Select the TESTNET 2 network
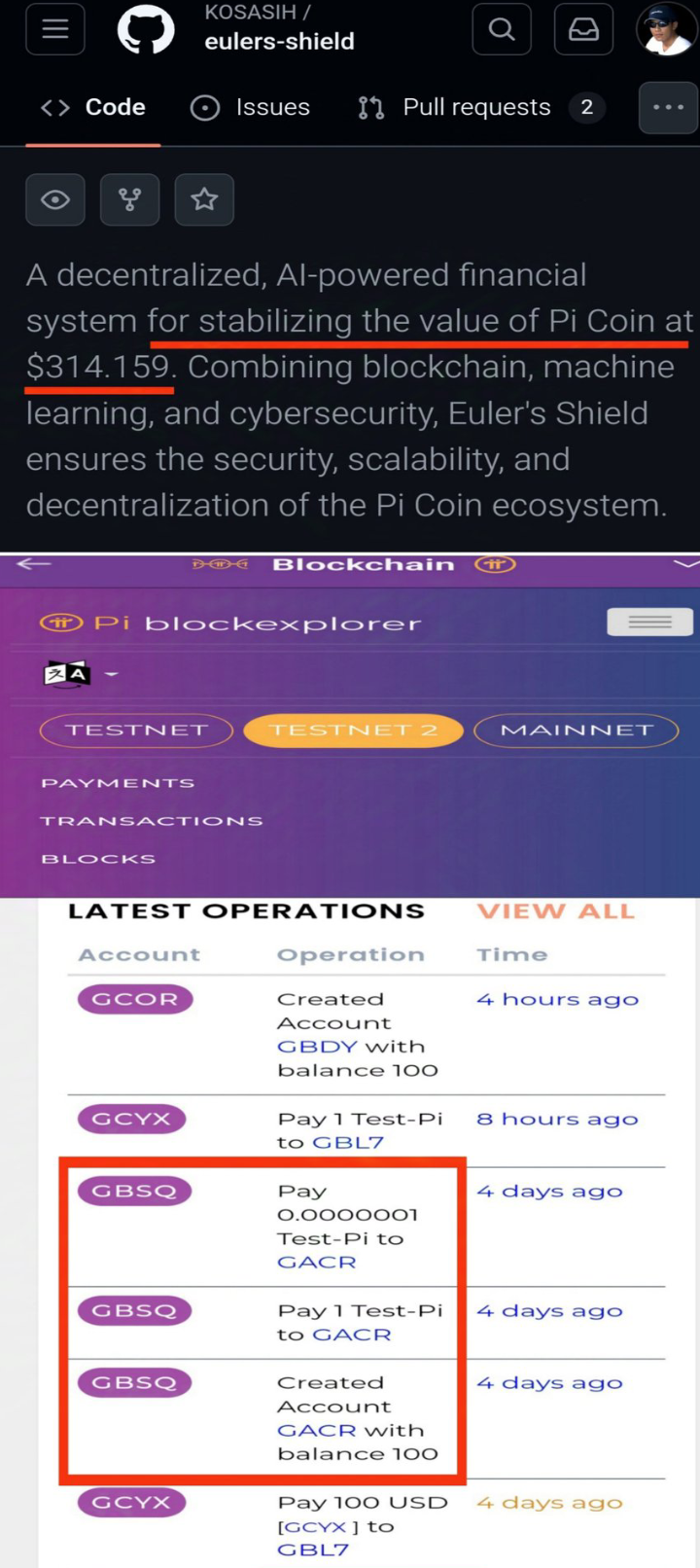The image size is (700, 1568). click(353, 731)
